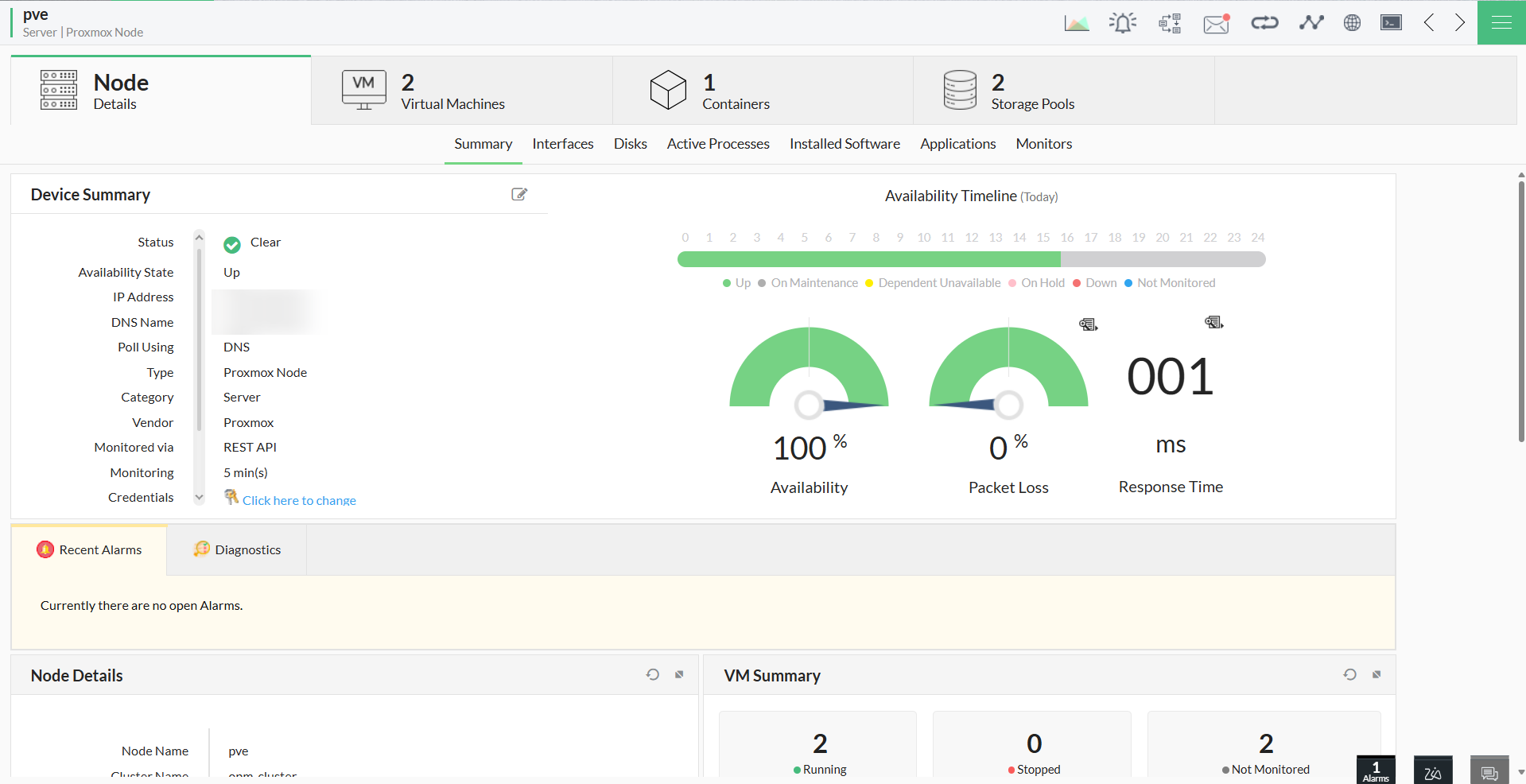Open the '1 Alarms' panel at bottom right
The width and height of the screenshot is (1526, 784).
1375,770
